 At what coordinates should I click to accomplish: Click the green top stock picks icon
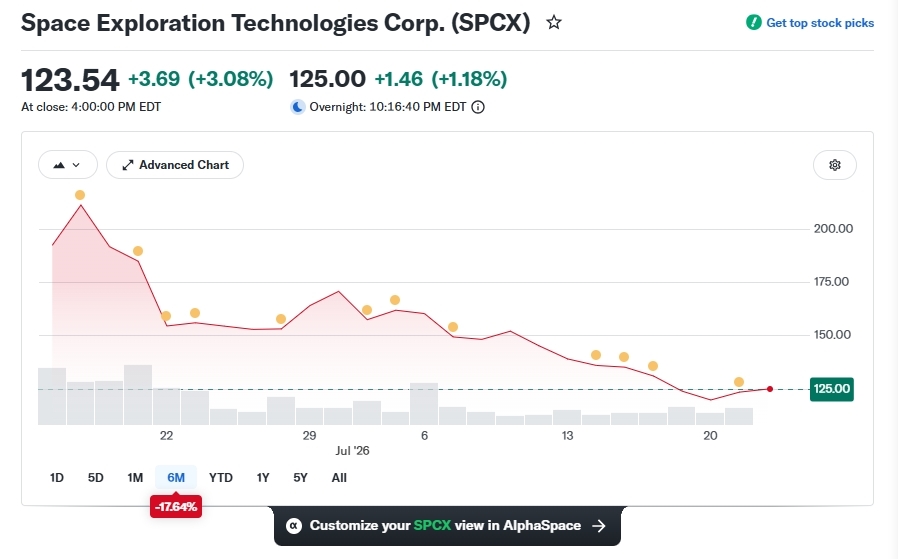coord(753,23)
